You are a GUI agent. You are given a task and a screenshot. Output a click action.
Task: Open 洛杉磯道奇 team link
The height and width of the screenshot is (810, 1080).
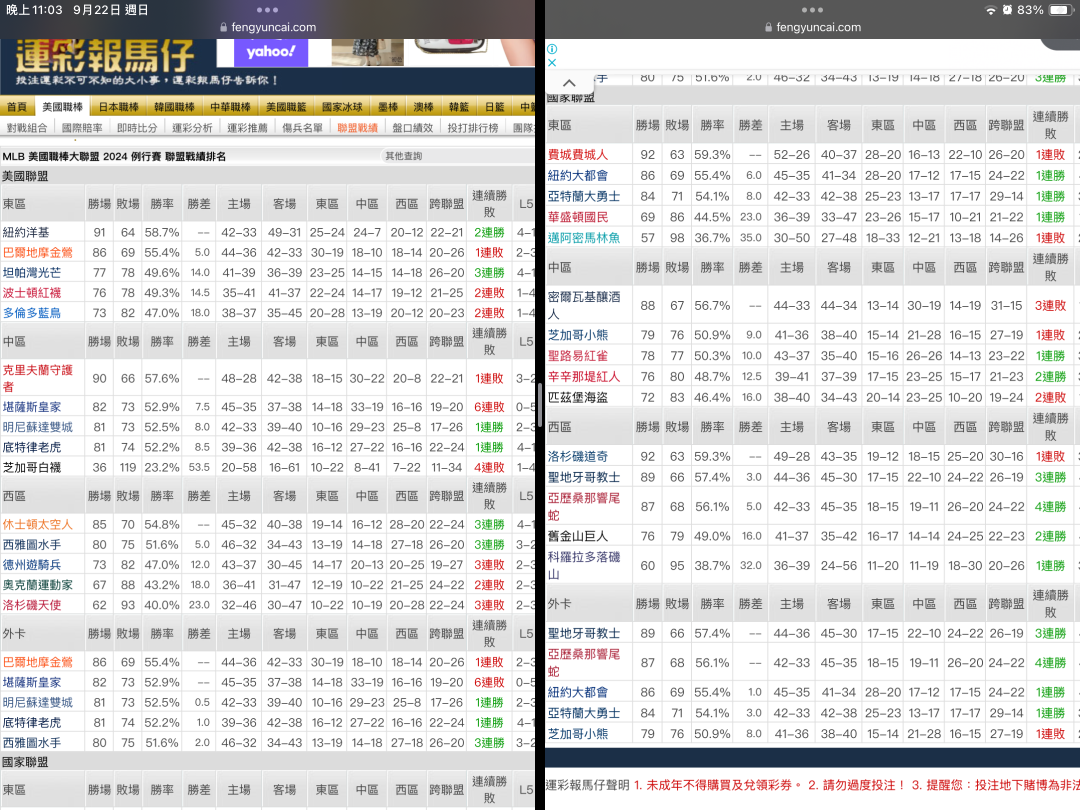point(578,456)
